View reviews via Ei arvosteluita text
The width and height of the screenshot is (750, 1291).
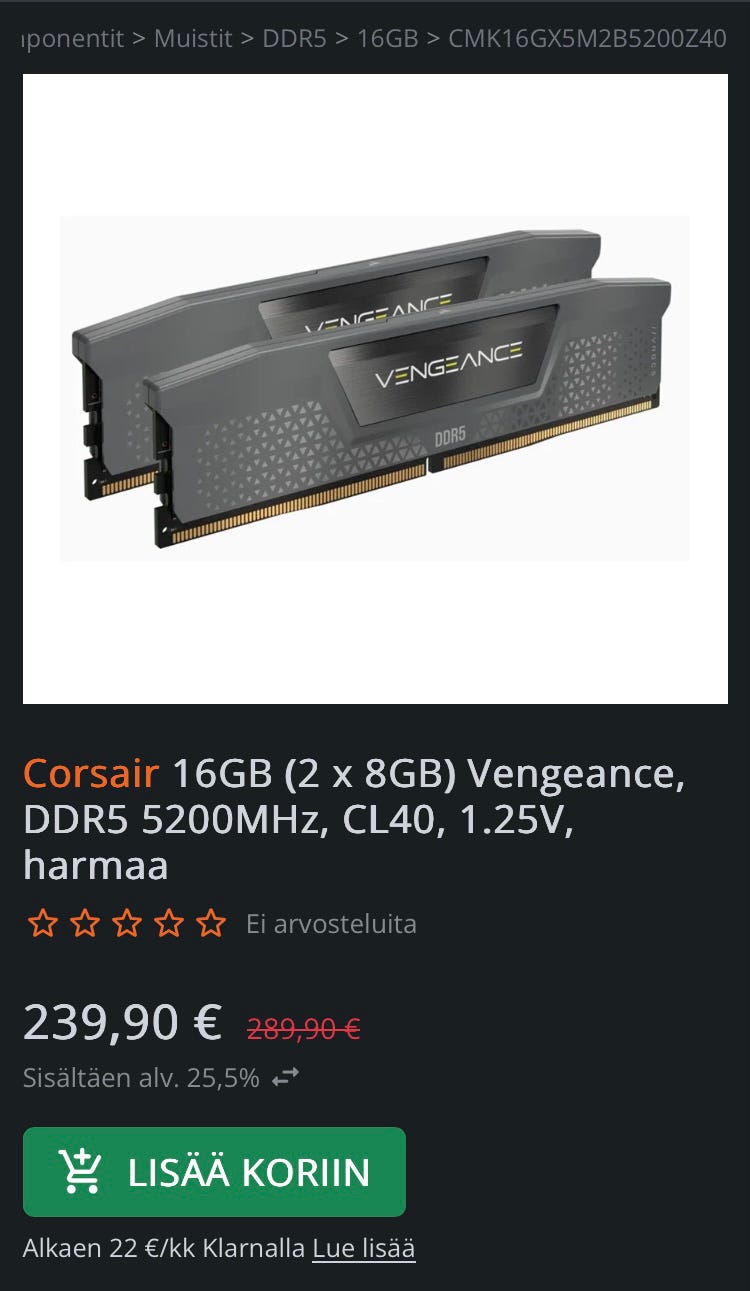[x=331, y=923]
